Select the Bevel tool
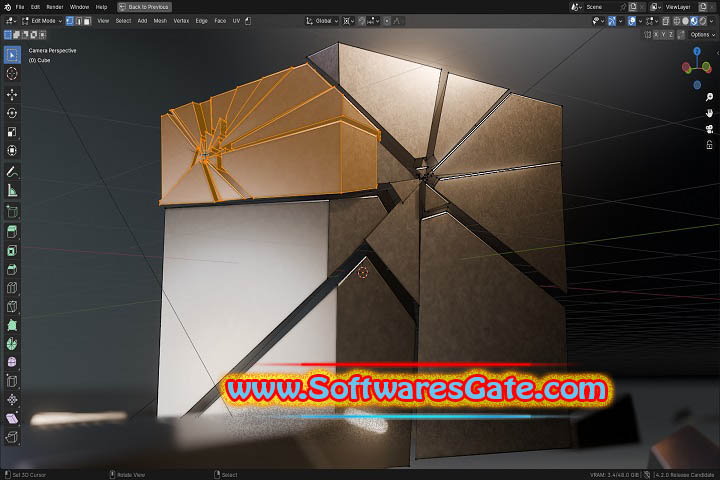 click(x=12, y=269)
